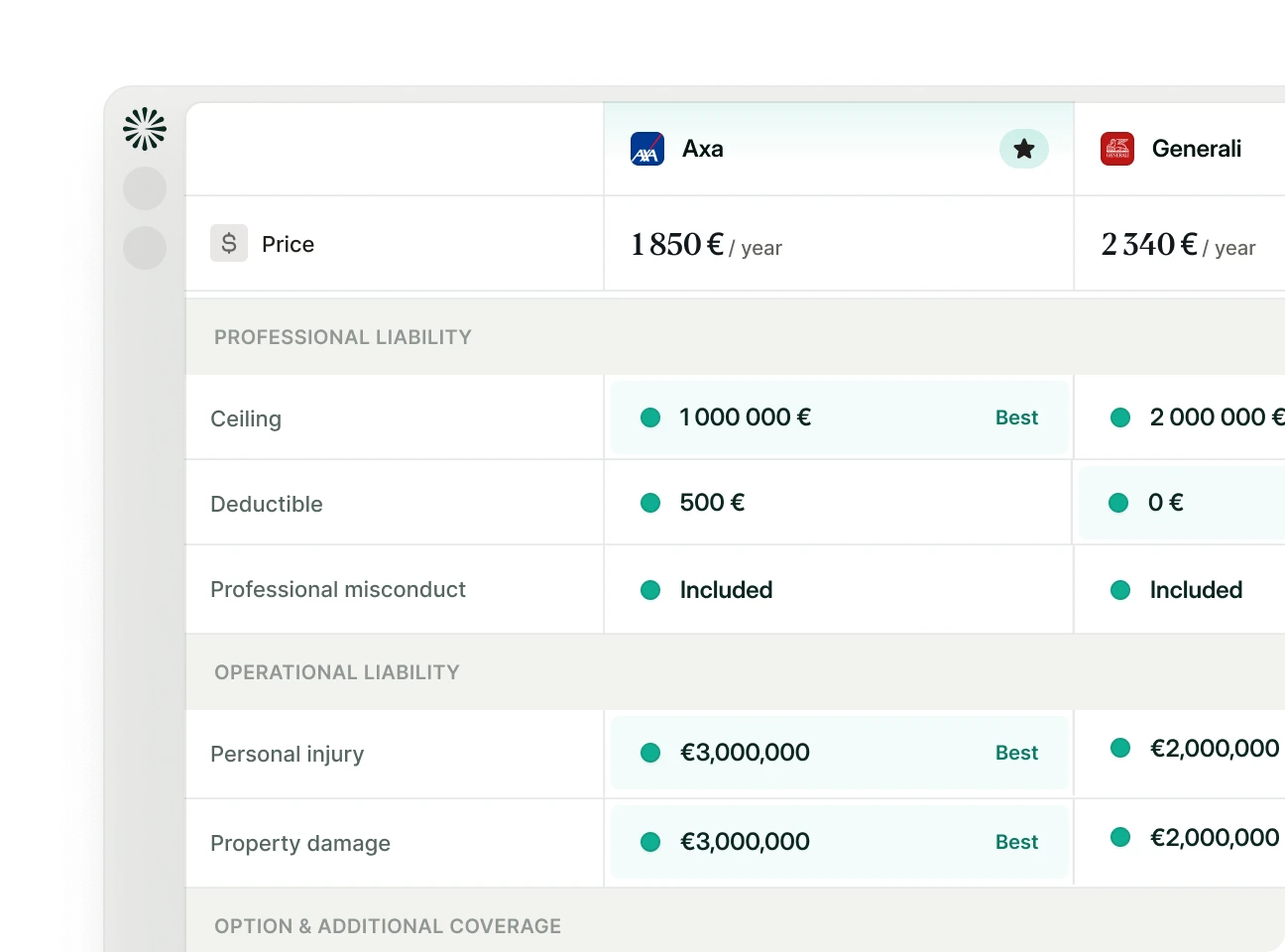Click the Deductible row label
The width and height of the screenshot is (1285, 952).
(x=267, y=504)
